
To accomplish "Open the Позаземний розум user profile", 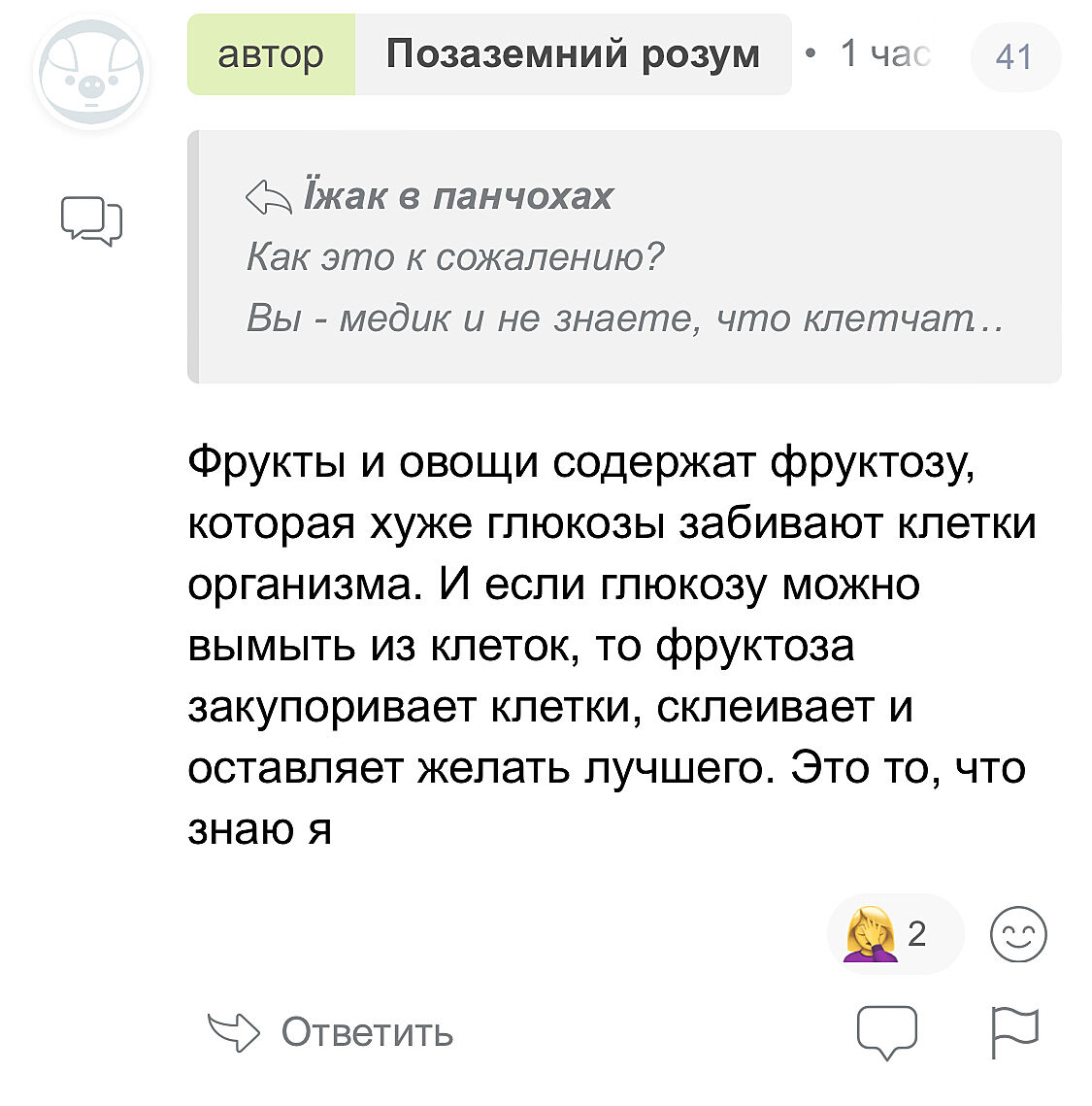I will (x=573, y=54).
